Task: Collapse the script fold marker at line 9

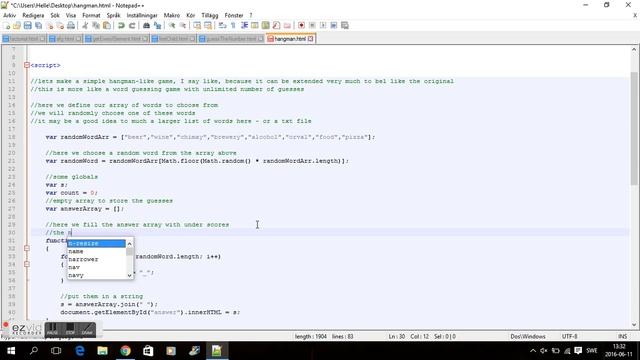Action: tap(27, 65)
